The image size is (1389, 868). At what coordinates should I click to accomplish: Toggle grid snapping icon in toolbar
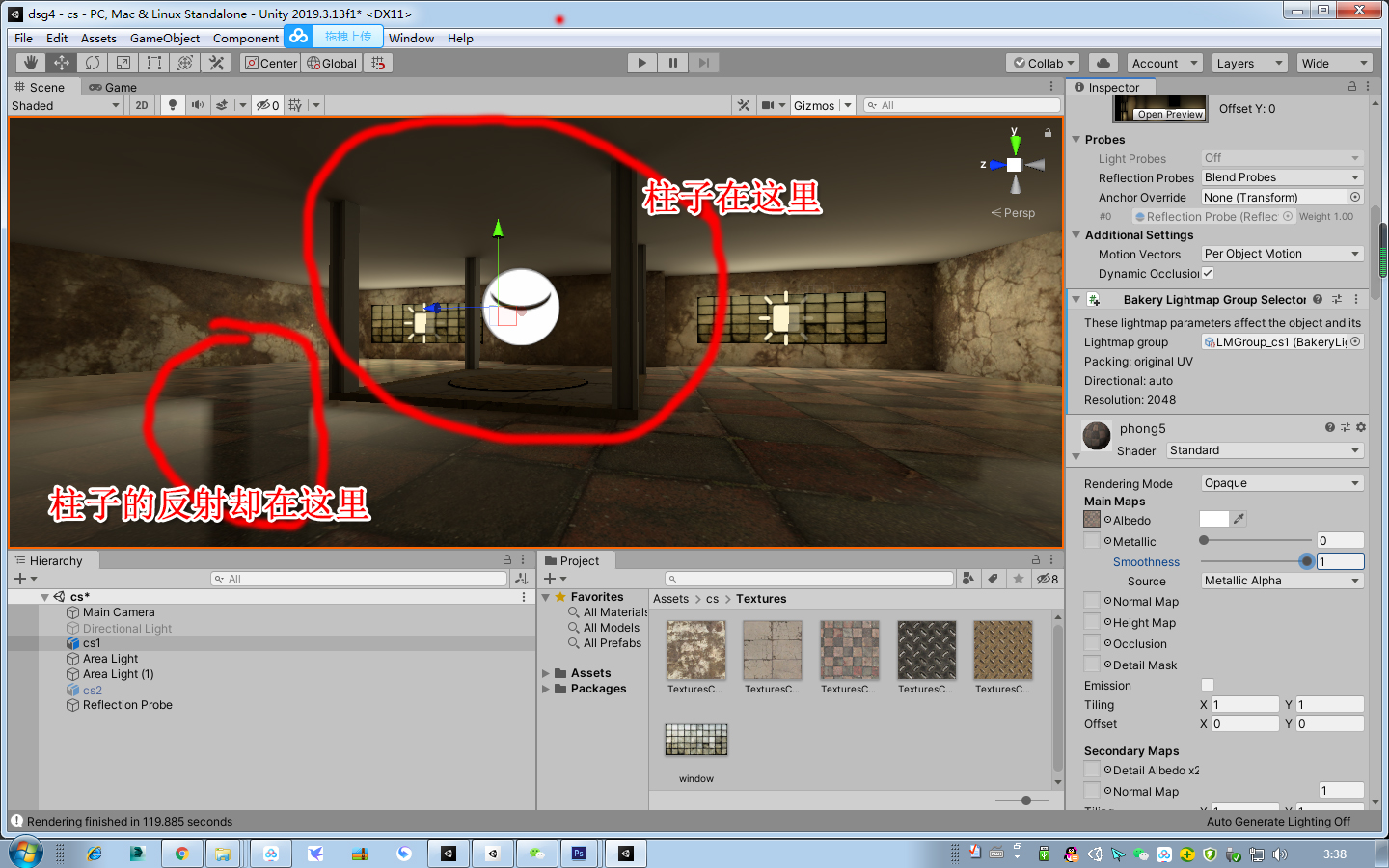pyautogui.click(x=378, y=63)
